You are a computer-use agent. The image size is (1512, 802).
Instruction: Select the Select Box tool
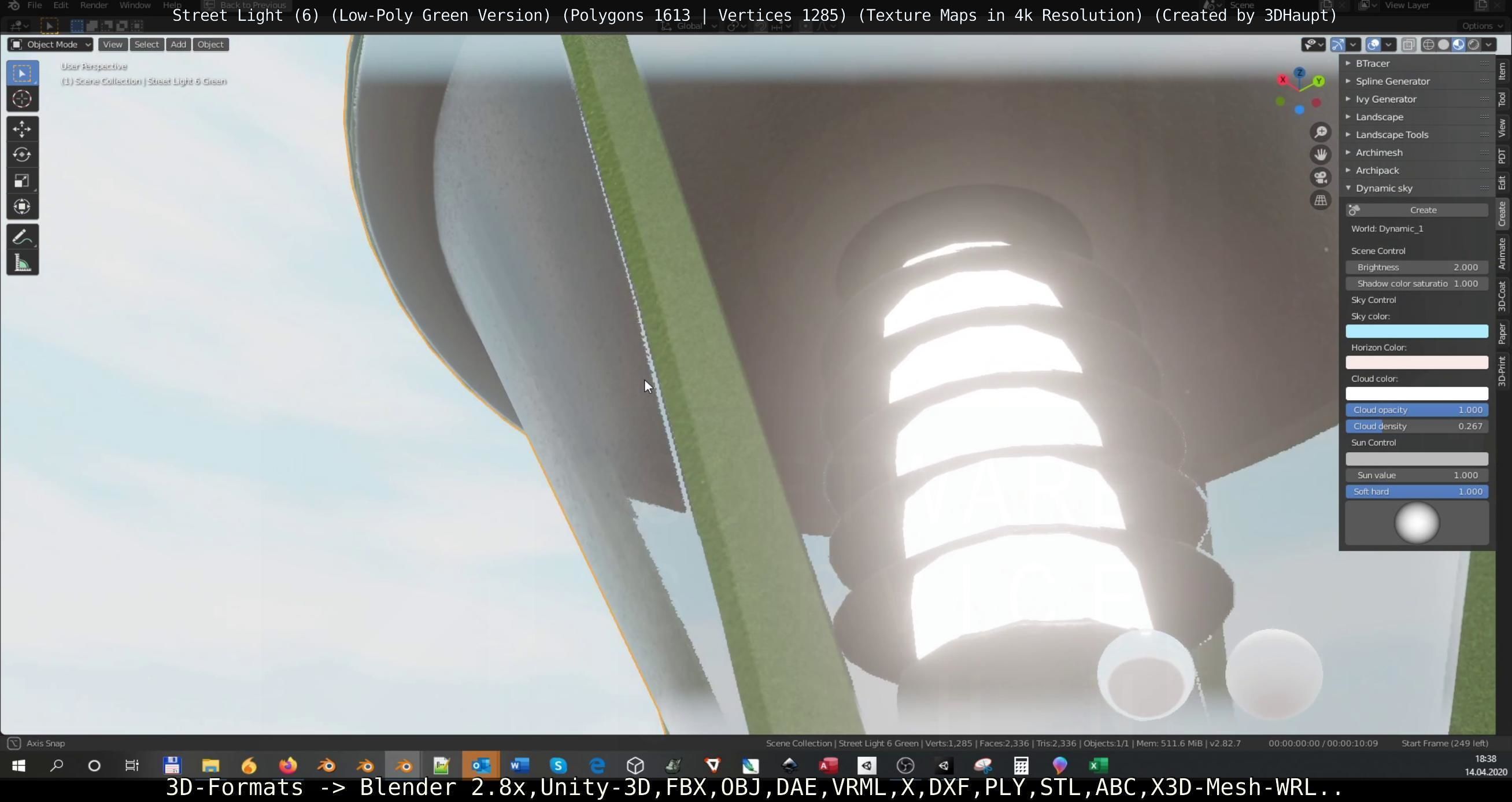pos(23,73)
